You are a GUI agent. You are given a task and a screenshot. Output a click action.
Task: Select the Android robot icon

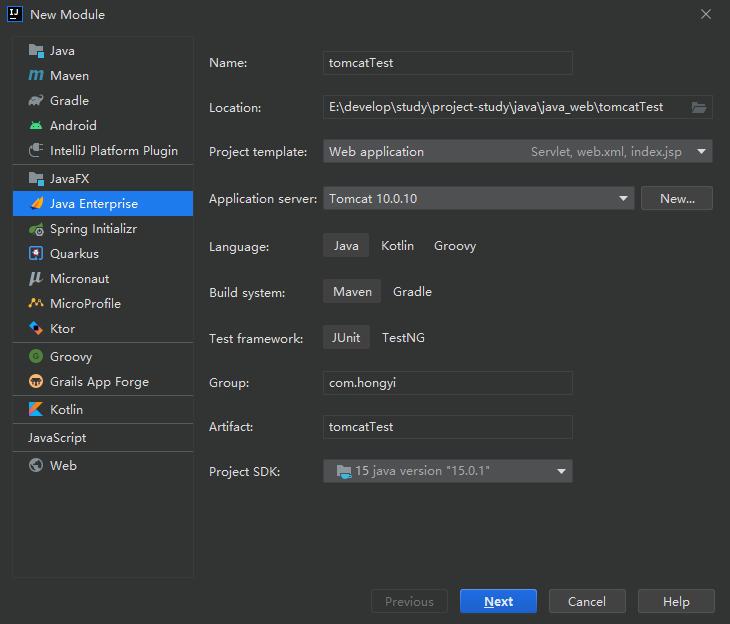[36, 126]
